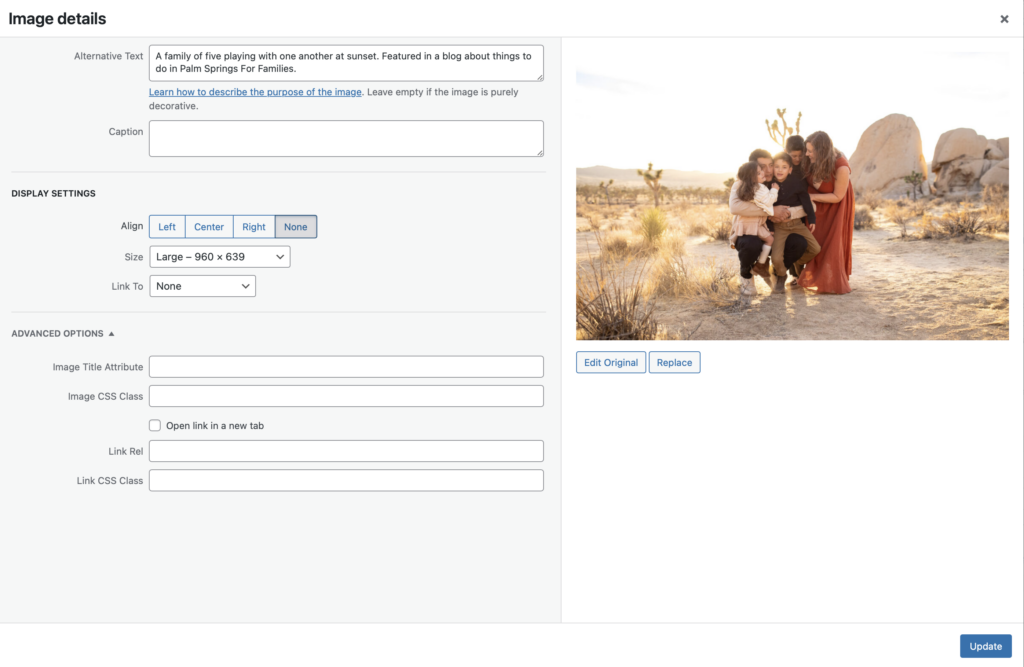Focus the Image Title Attribute field
This screenshot has height=667, width=1024.
[345, 367]
